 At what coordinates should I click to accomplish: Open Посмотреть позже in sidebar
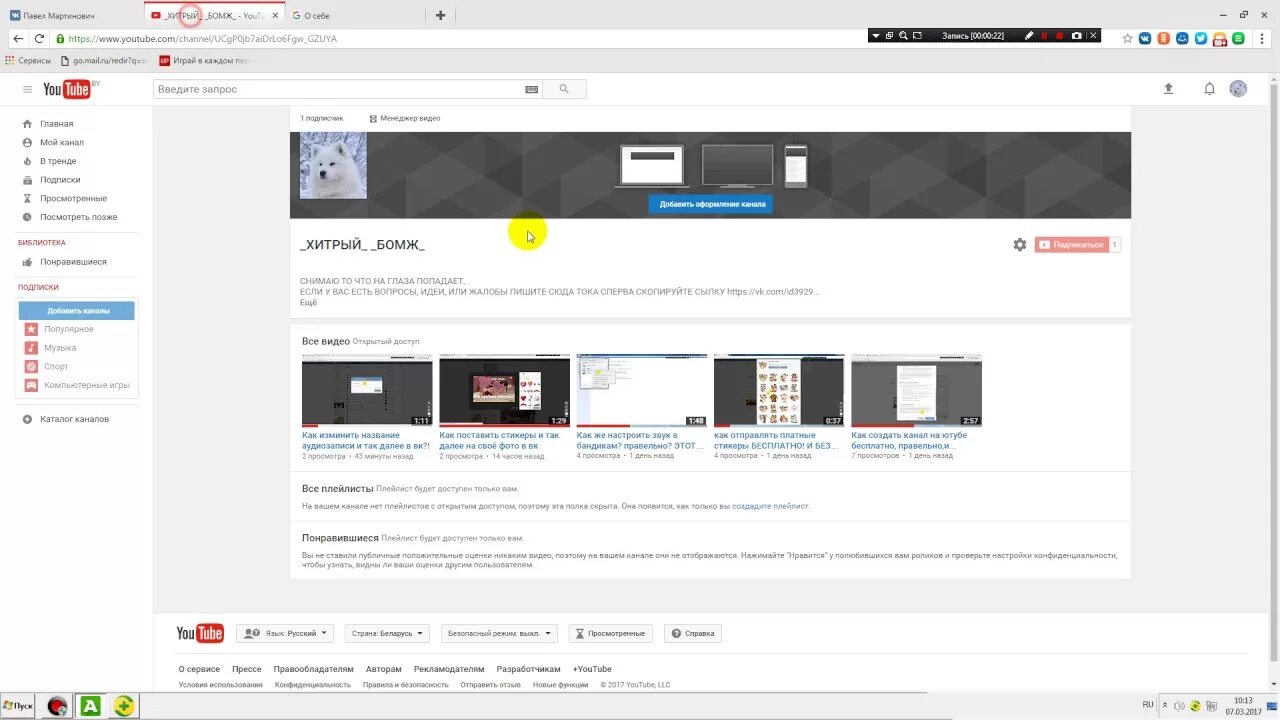(x=78, y=217)
